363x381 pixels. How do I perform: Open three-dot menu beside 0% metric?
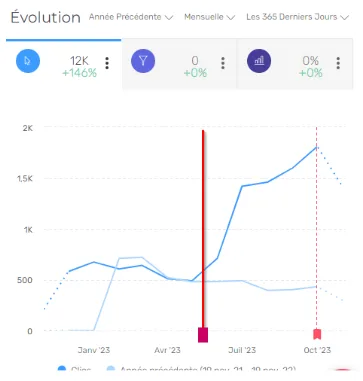point(338,63)
